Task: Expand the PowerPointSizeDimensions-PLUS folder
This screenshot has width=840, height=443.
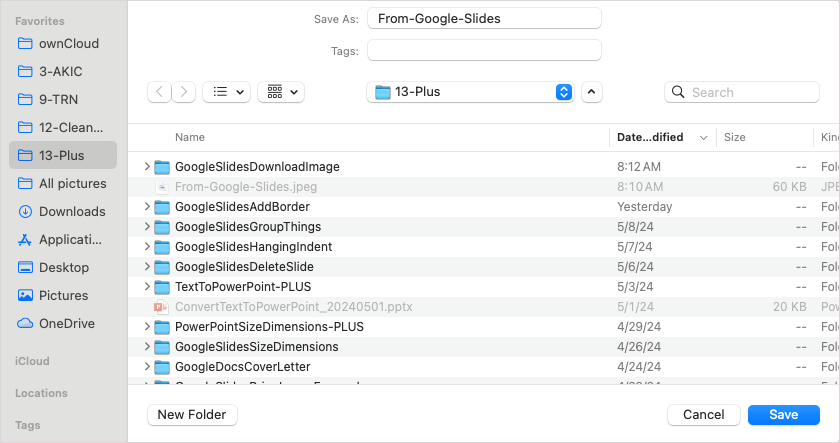Action: pos(147,326)
